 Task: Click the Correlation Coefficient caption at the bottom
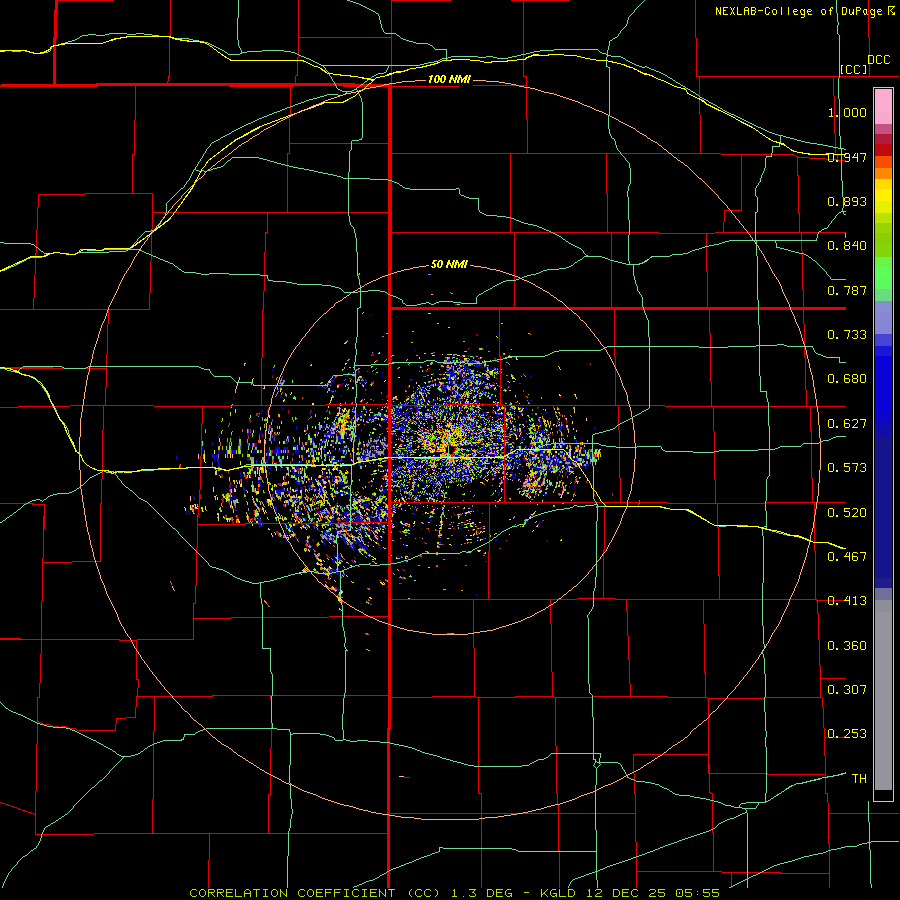pos(455,893)
